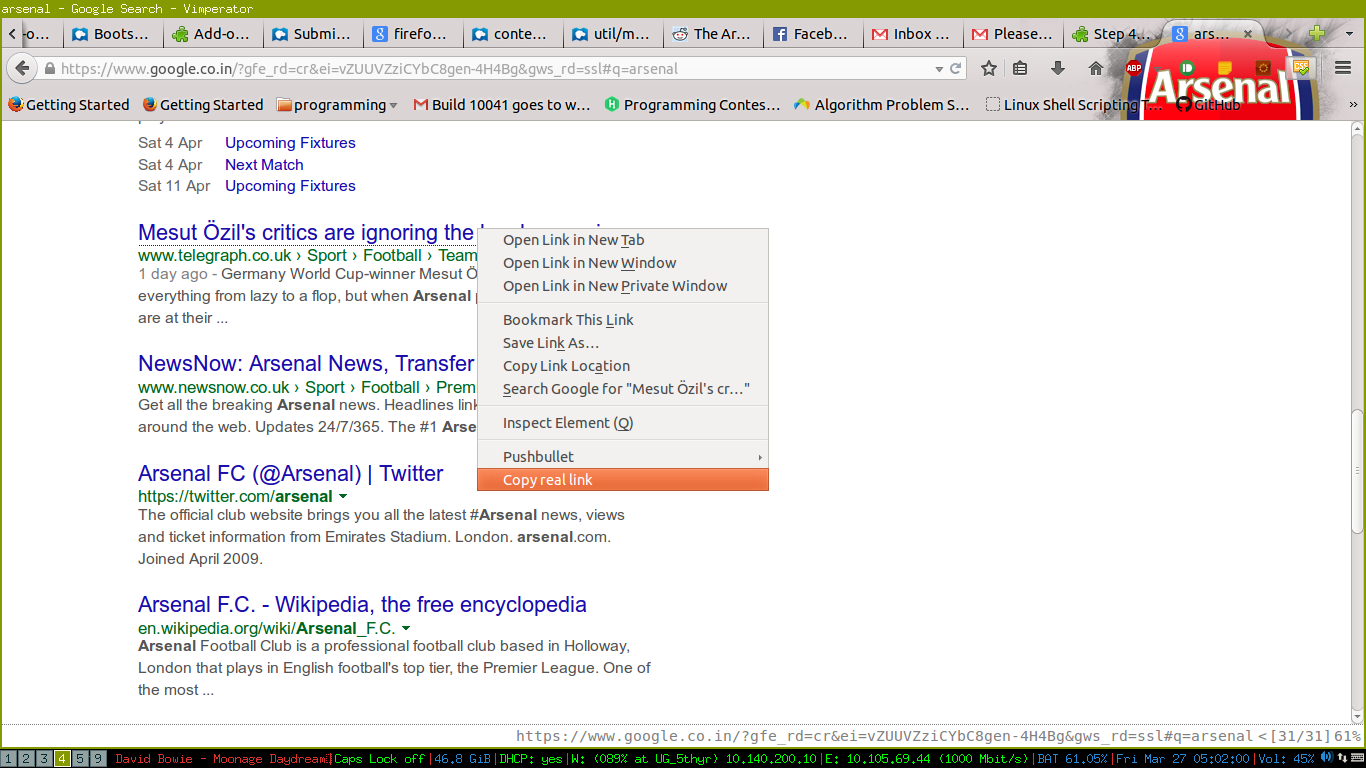Viewport: 1366px width, 768px height.
Task: Switch to the Step 4… tab
Action: [1112, 33]
